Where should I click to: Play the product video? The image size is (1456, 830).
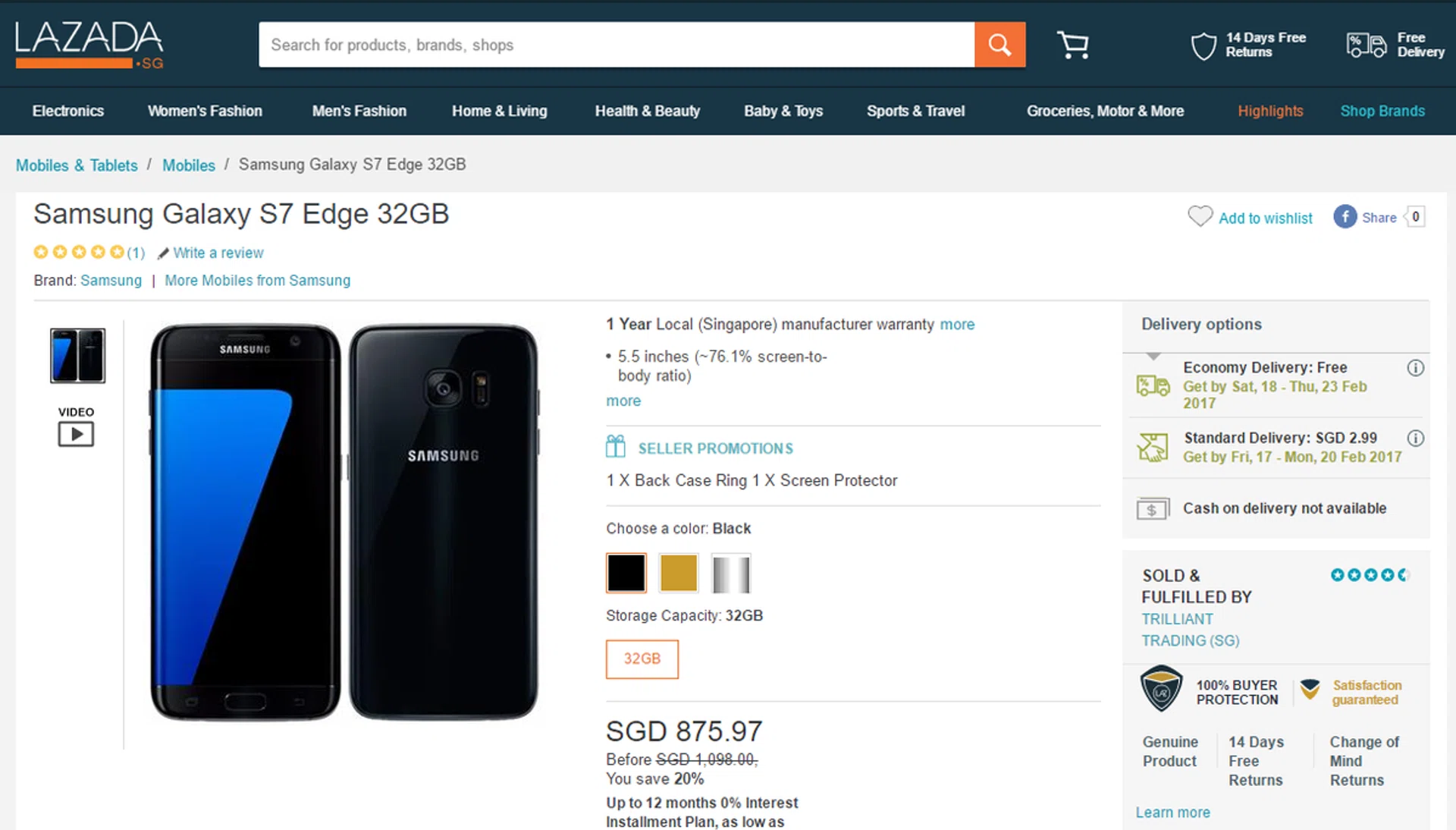pos(76,434)
